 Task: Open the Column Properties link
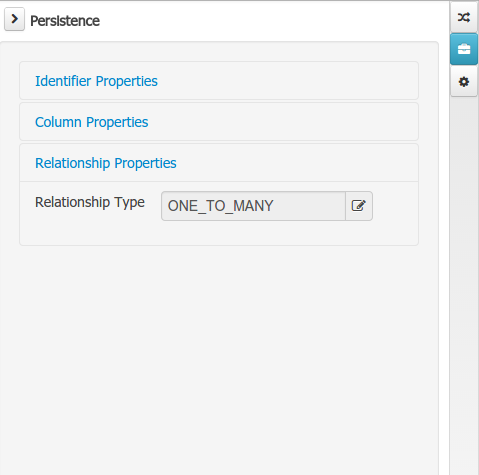click(92, 122)
